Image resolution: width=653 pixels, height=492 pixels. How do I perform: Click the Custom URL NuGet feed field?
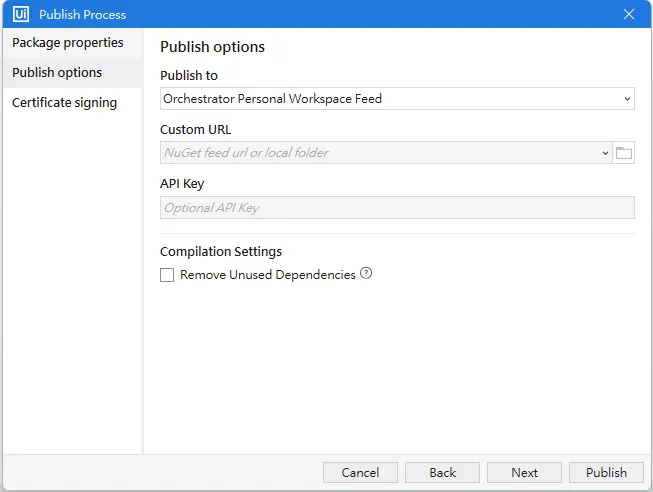coord(380,153)
